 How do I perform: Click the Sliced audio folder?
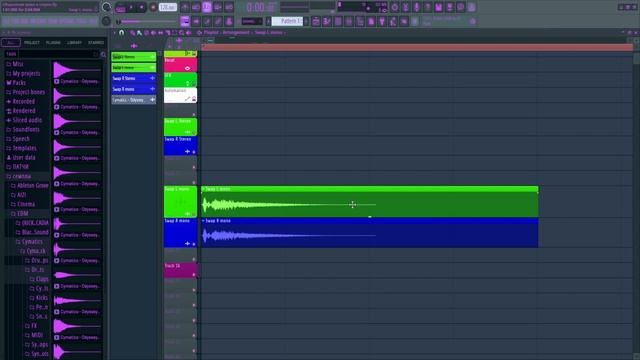[24, 120]
